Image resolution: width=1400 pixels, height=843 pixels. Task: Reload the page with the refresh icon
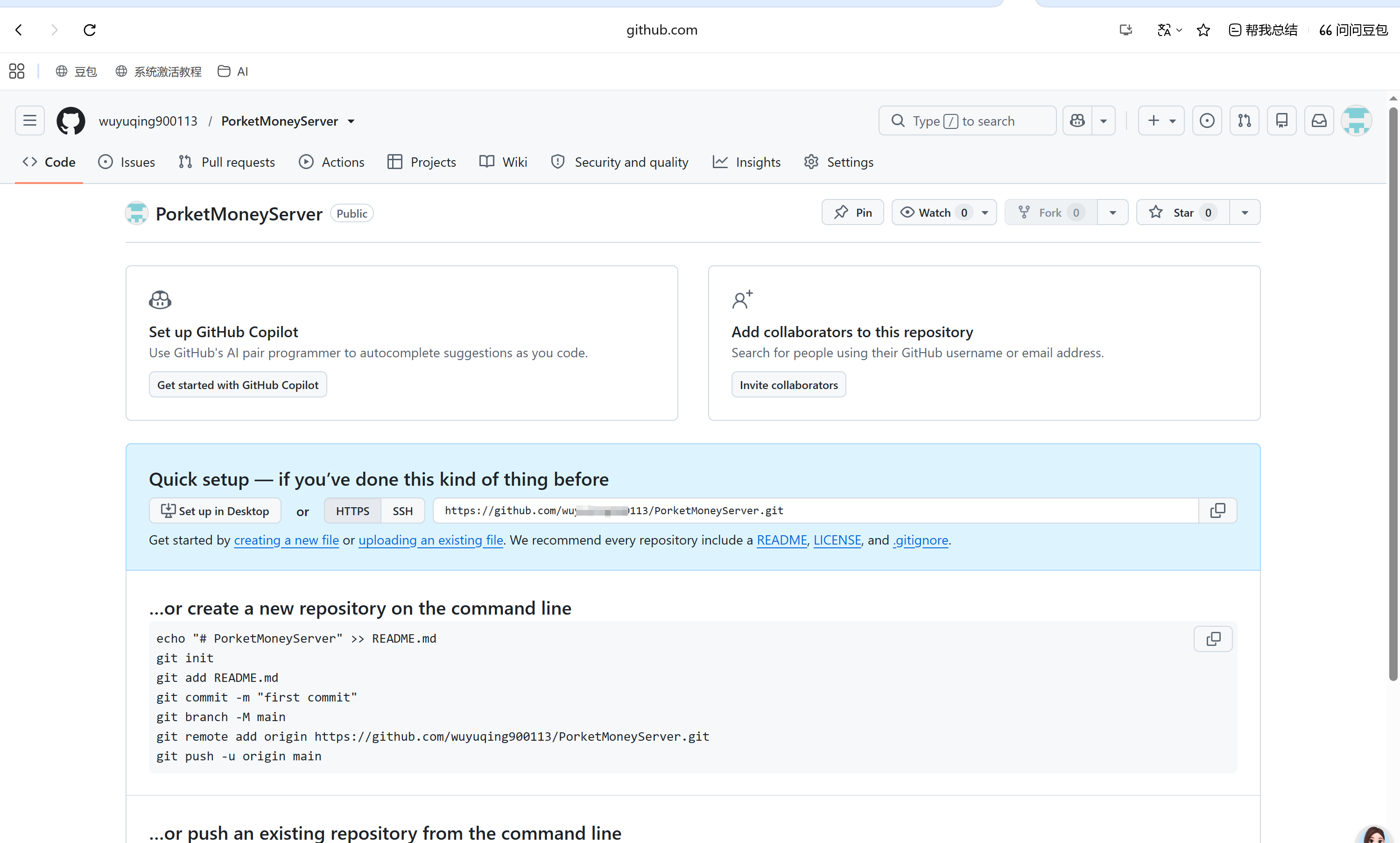(90, 29)
